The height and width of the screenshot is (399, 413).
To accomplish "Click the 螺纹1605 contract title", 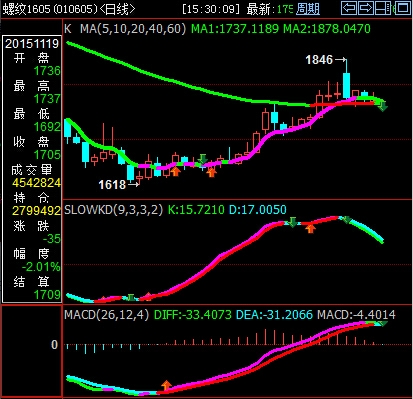I will (26, 9).
